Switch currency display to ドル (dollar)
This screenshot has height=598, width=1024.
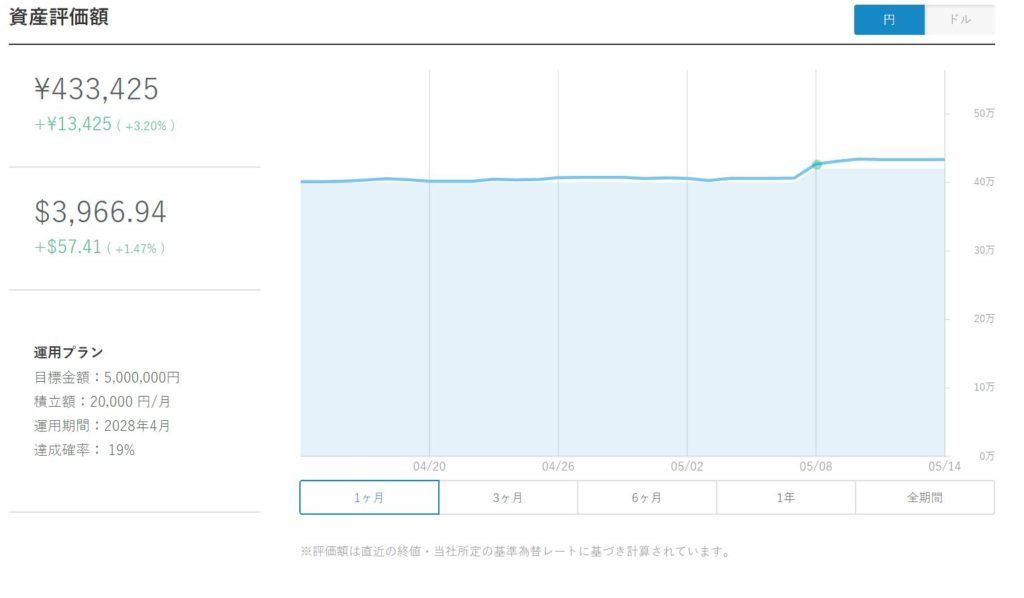tap(959, 20)
